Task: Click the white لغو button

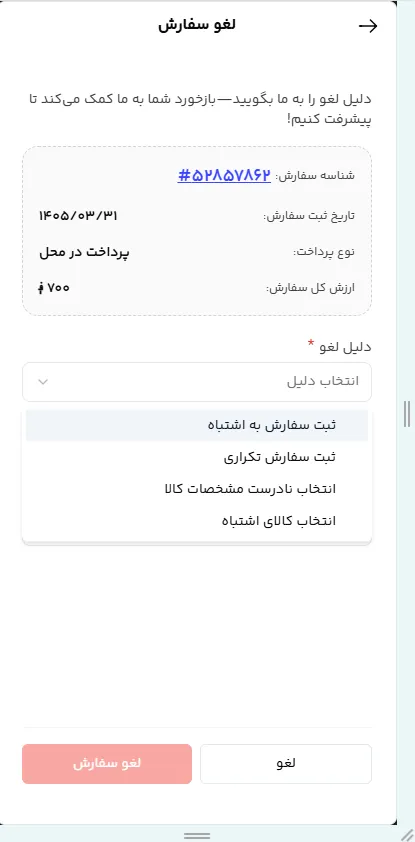Action: click(286, 764)
